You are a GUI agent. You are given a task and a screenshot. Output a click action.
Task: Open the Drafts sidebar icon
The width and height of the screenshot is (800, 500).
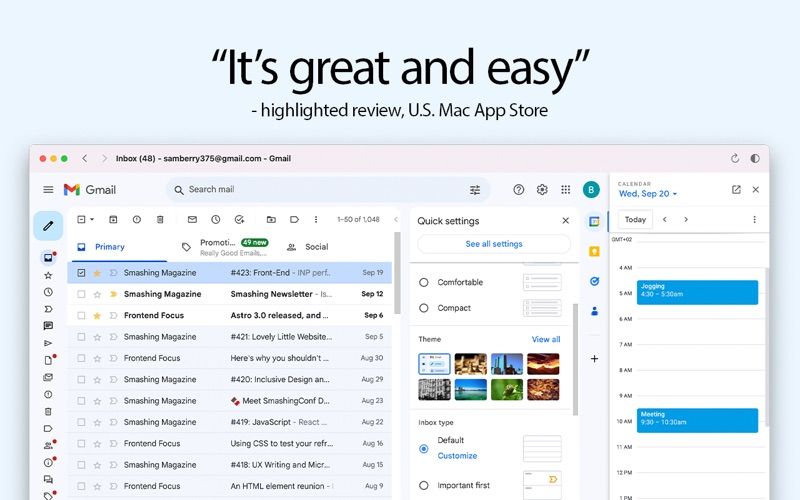[48, 360]
